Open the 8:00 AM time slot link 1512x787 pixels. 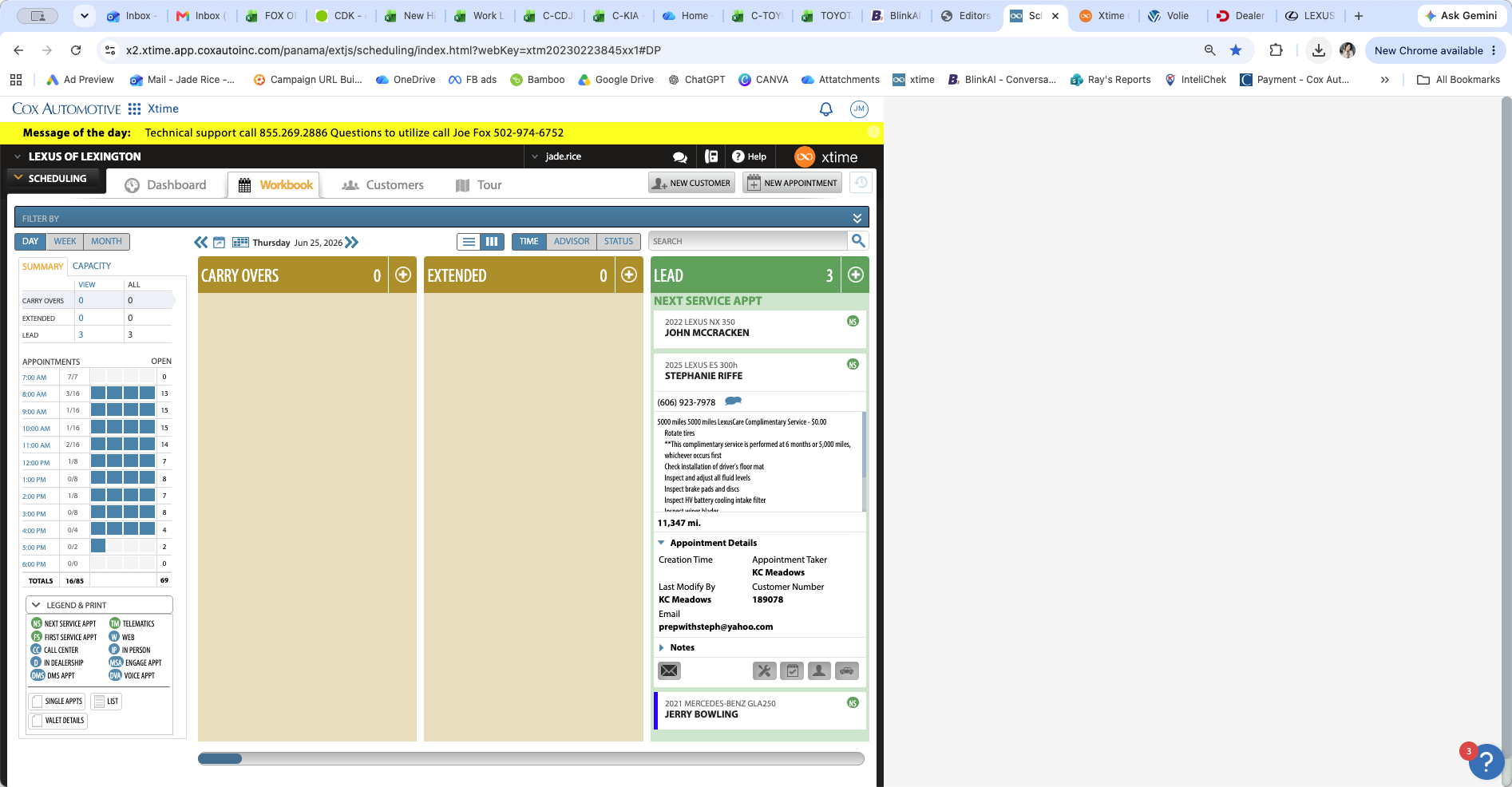[34, 394]
